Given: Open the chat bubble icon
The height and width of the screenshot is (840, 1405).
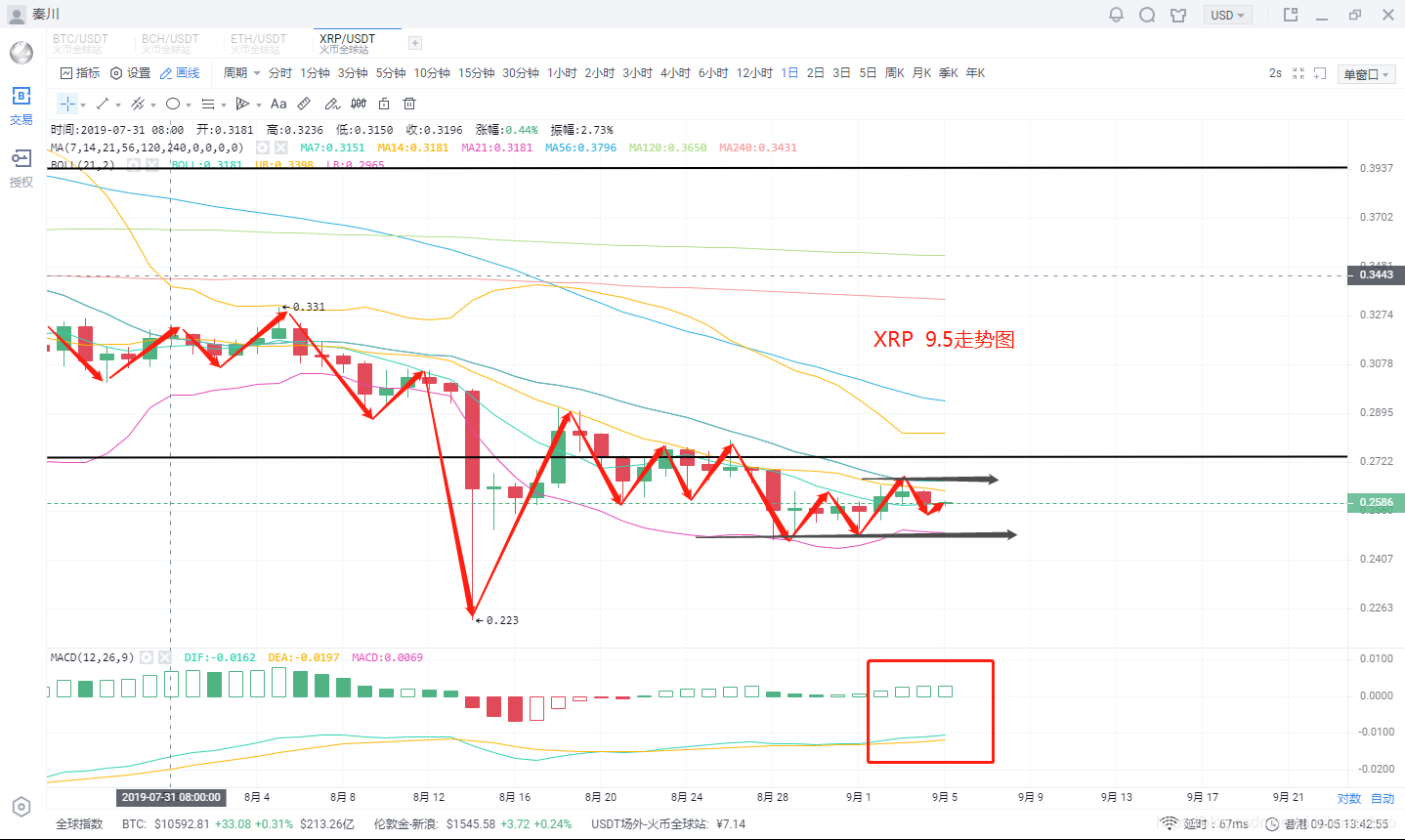Looking at the screenshot, I should pos(1148,15).
